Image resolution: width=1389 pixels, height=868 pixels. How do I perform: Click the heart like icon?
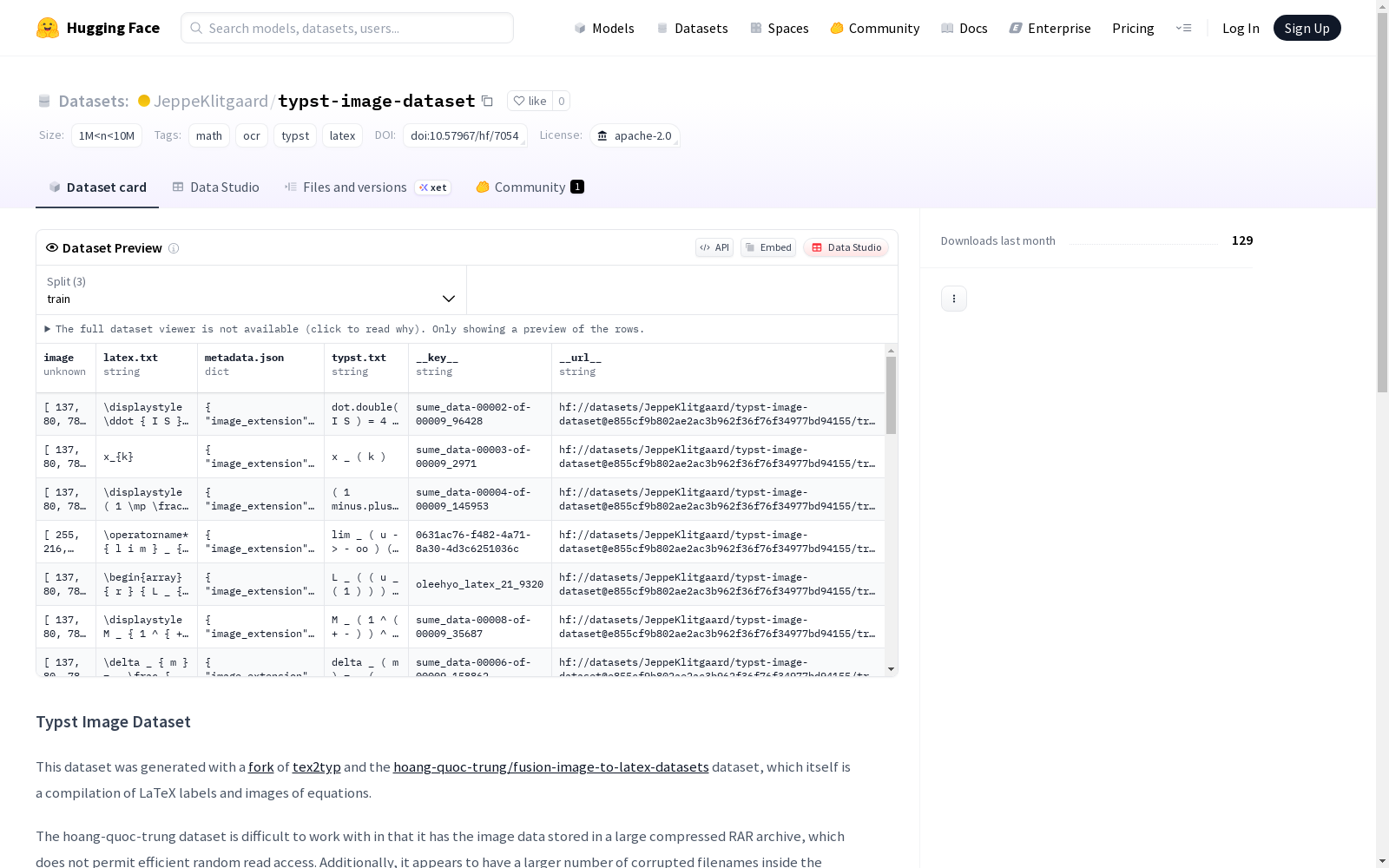coord(519,101)
